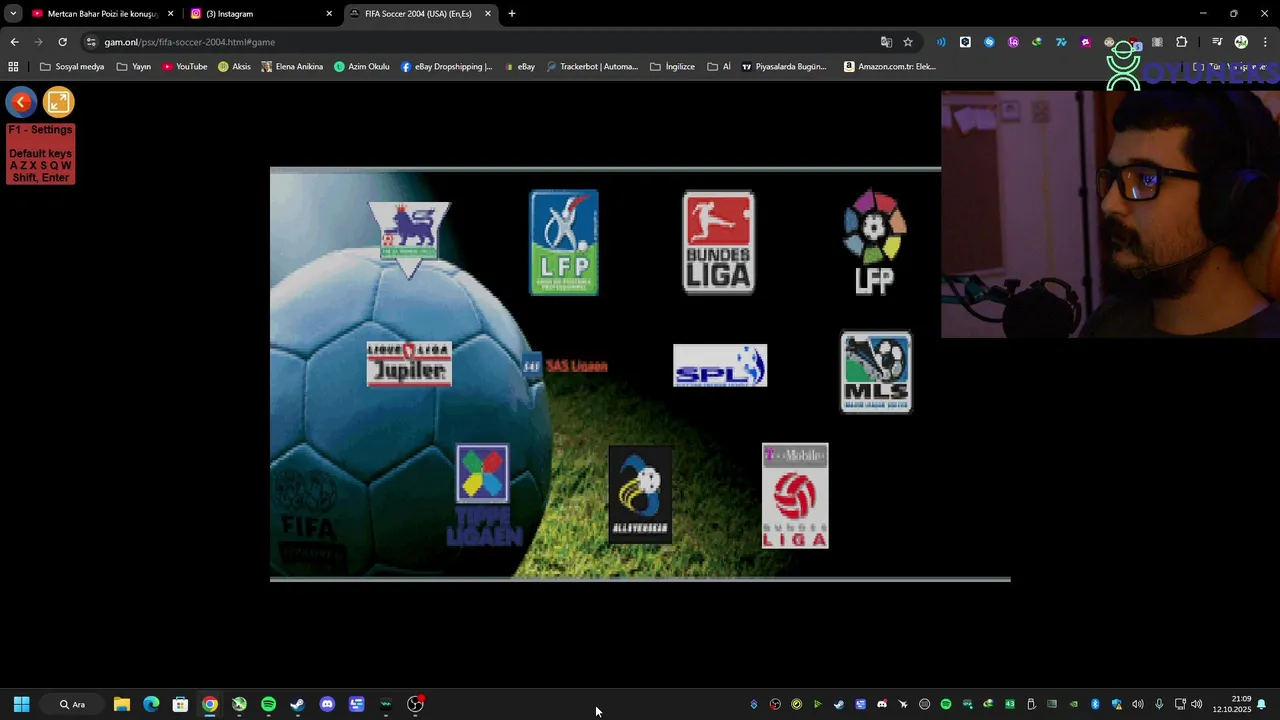Screen dimensions: 1280x720
Task: Choose the French LFP league logo
Action: (x=564, y=243)
